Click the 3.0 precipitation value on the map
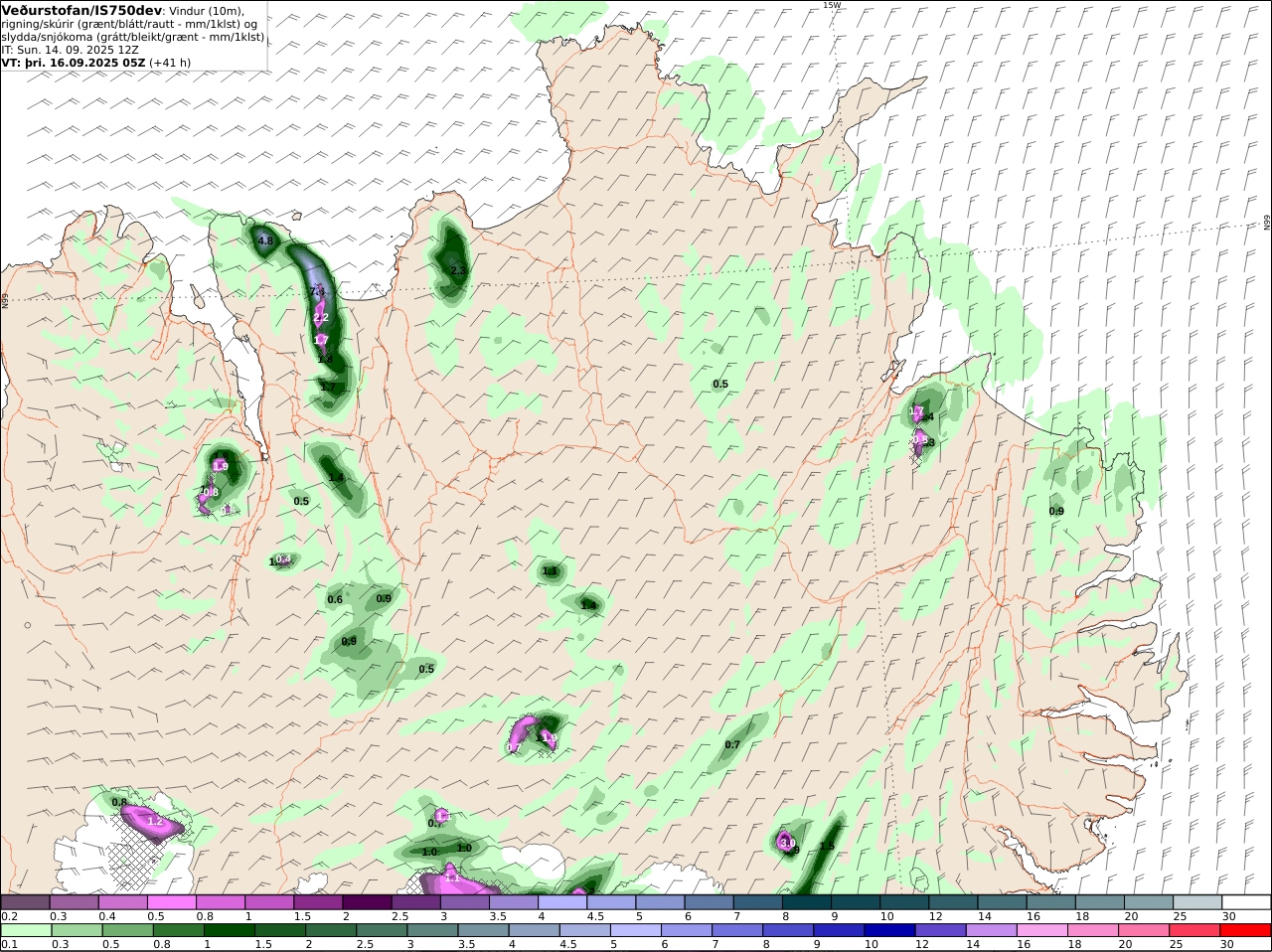This screenshot has height=952, width=1272. (788, 843)
